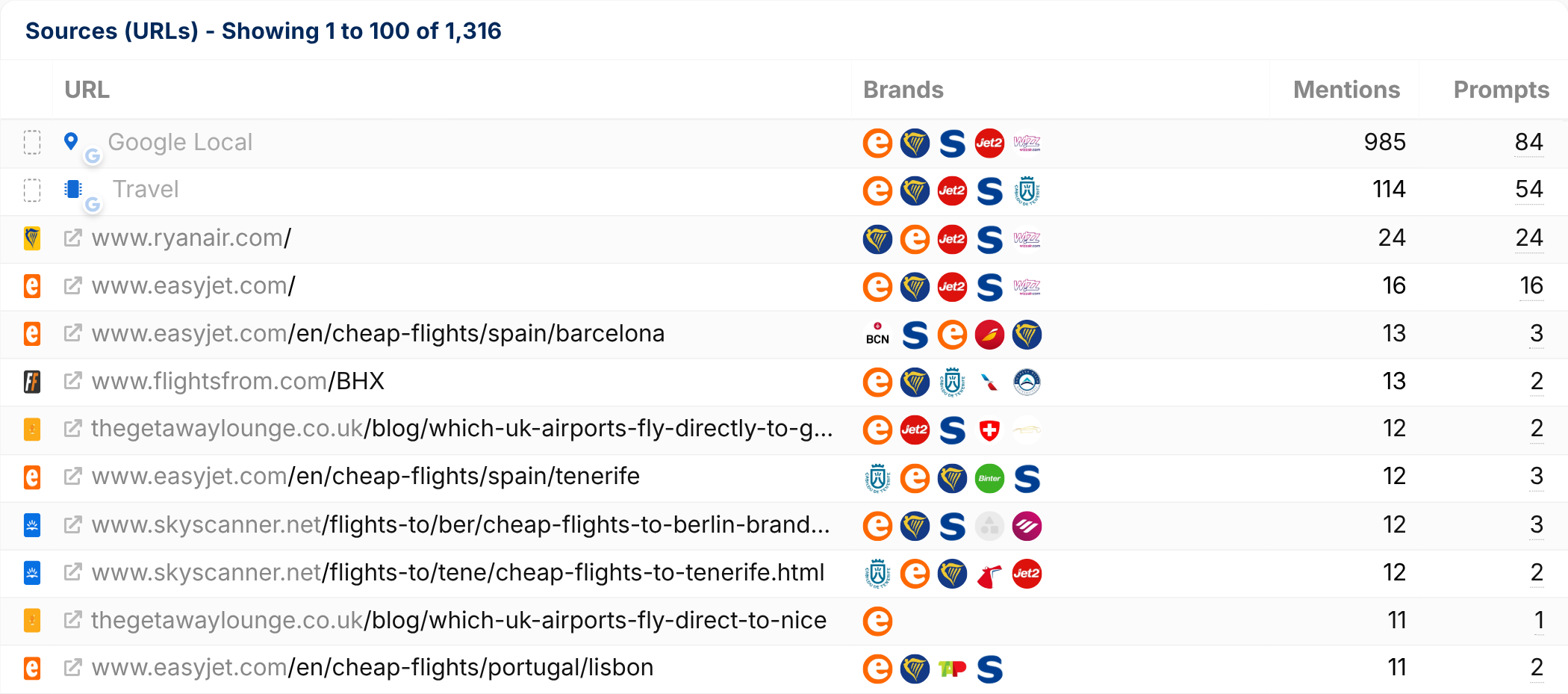The height and width of the screenshot is (694, 1568).
Task: Click the 84 prompts count for Google Local
Action: tap(1528, 142)
